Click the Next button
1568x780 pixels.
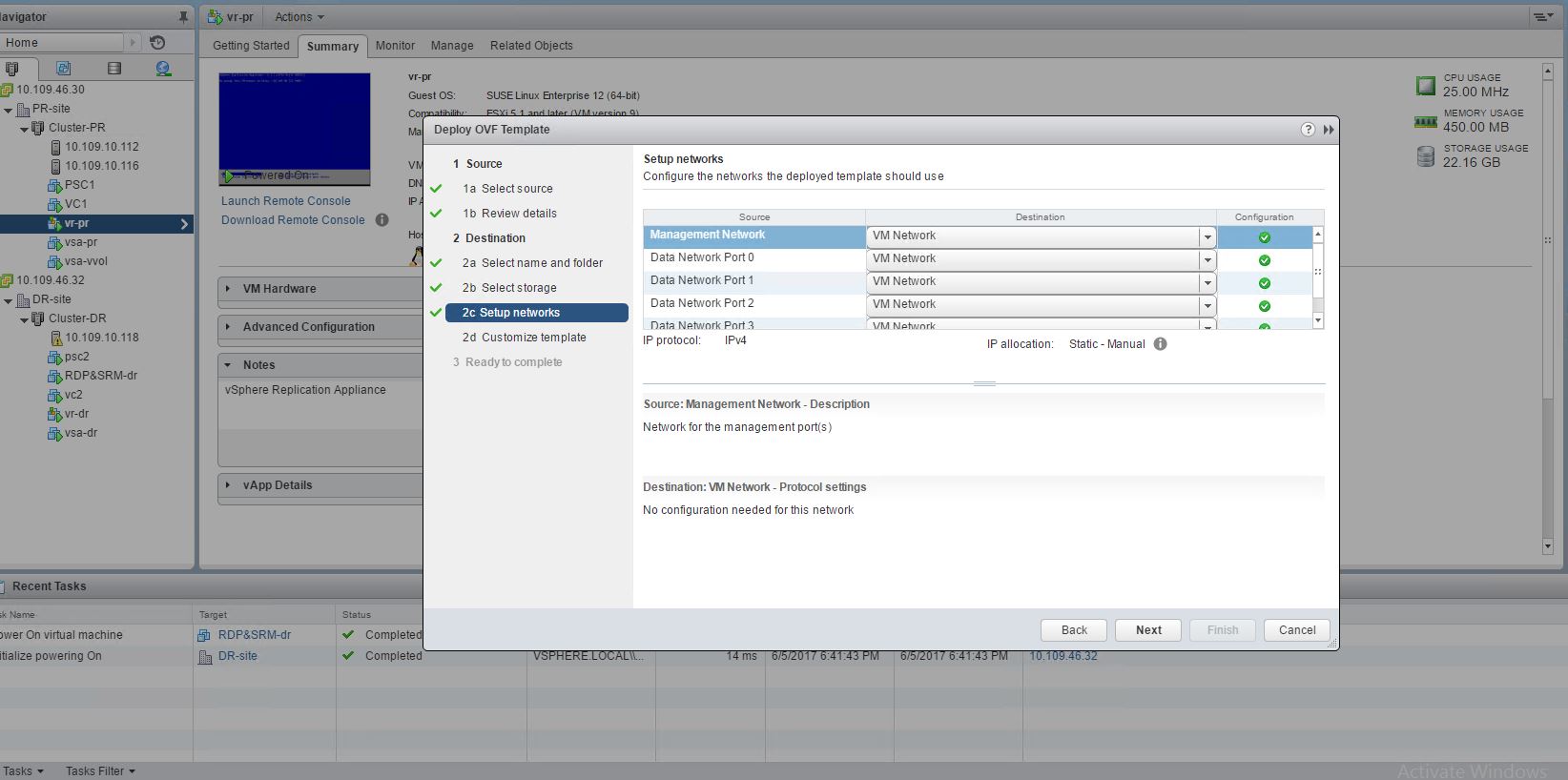1148,630
